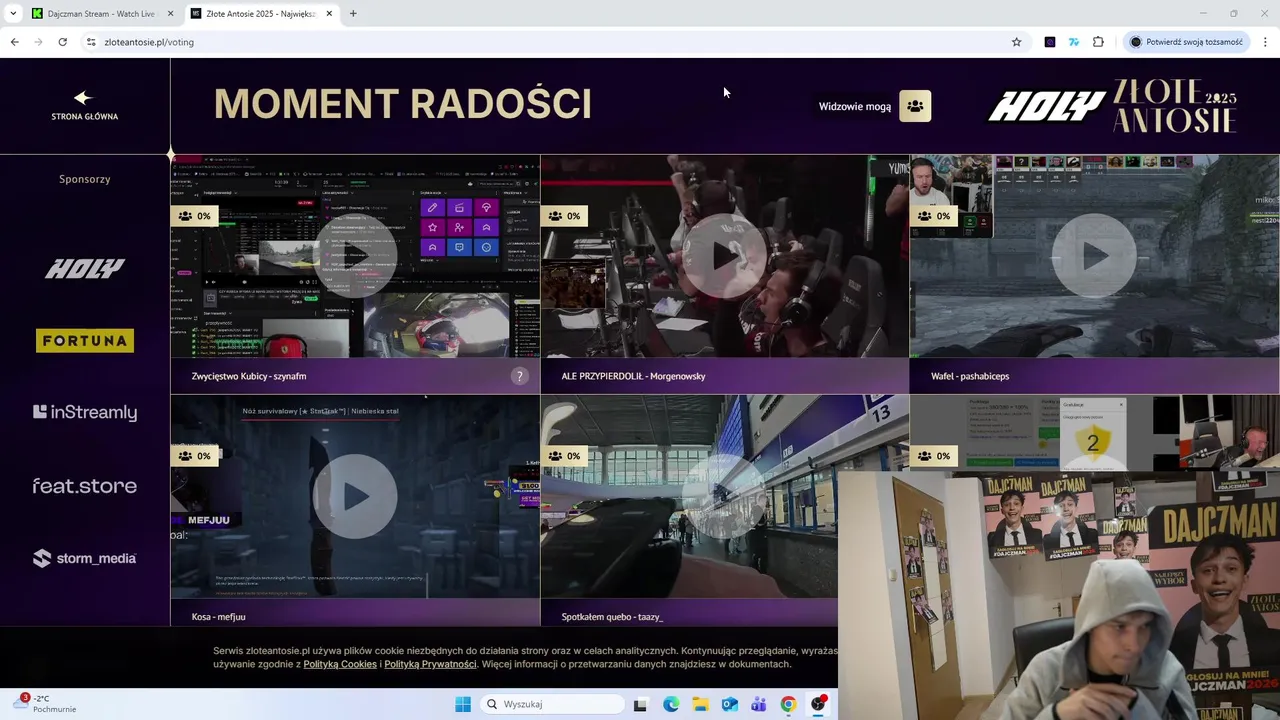Open the inStreamly sponsor logo

(85, 412)
